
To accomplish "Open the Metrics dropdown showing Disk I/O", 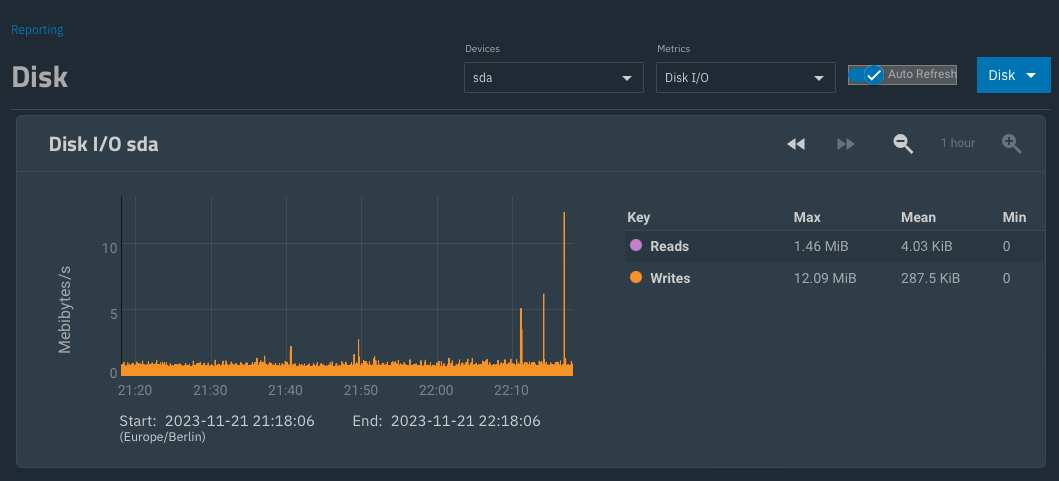I will coord(746,78).
